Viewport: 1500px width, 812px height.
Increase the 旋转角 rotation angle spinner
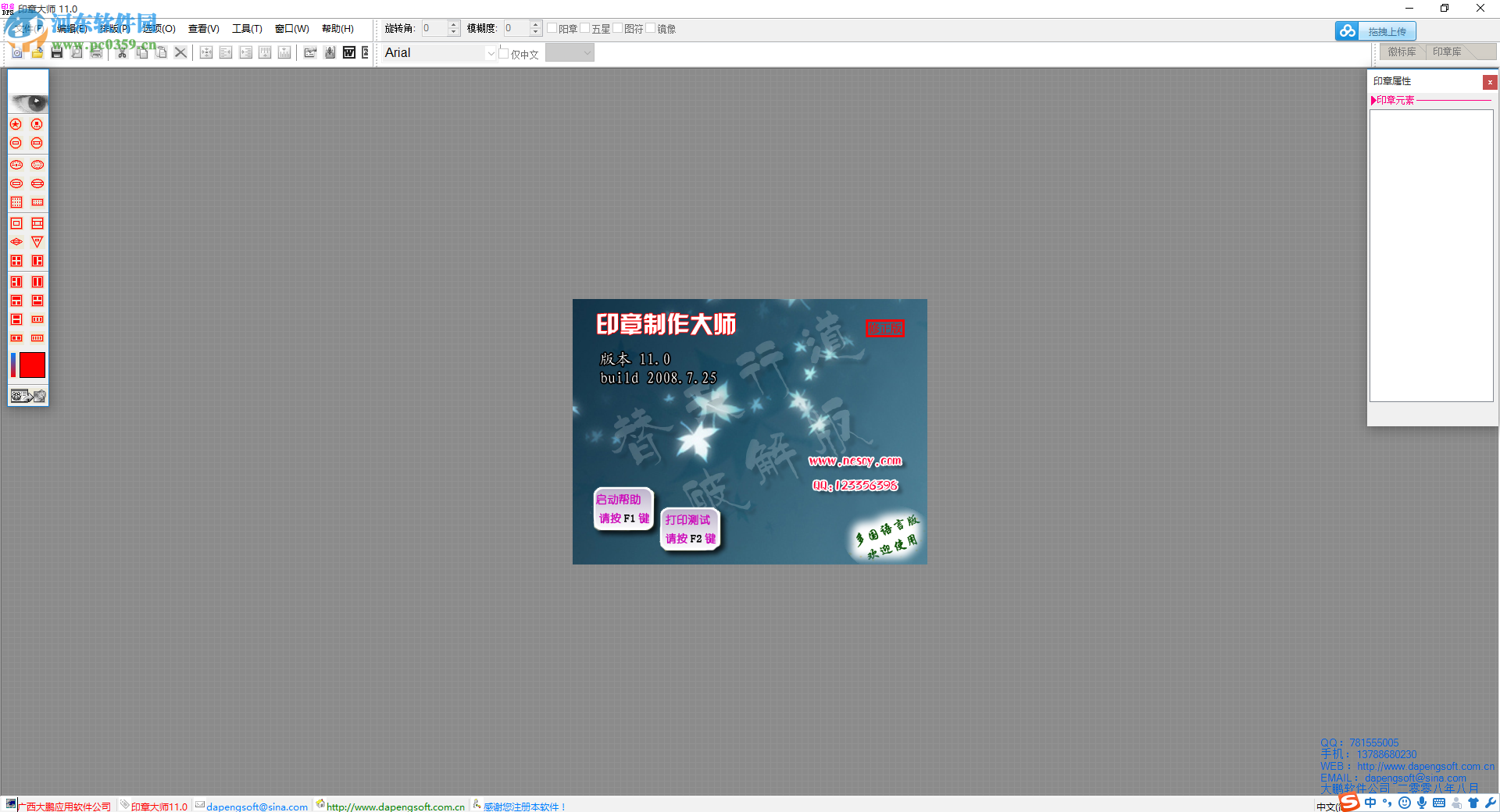(454, 24)
